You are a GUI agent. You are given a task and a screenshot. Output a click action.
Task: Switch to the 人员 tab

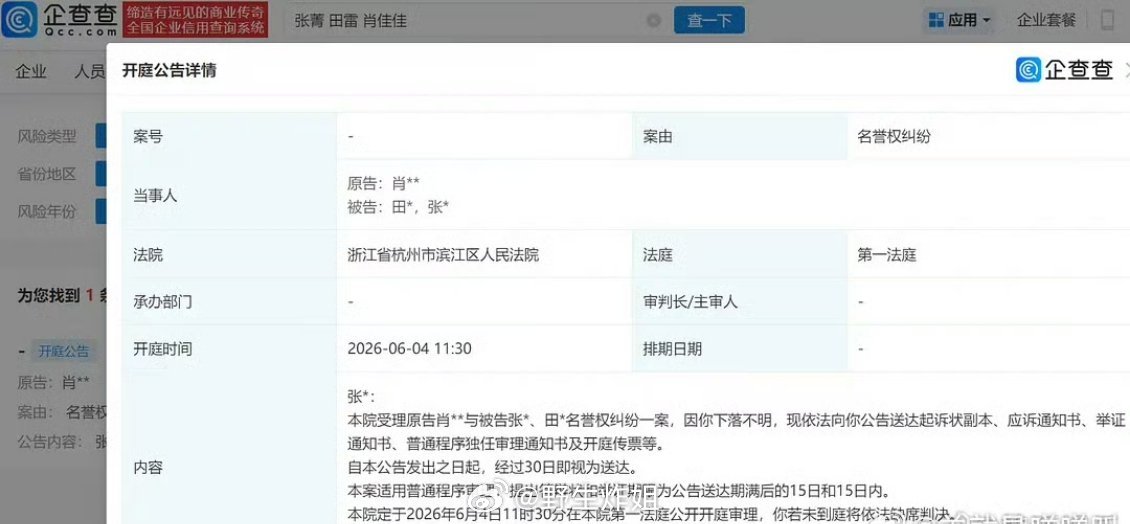[x=89, y=71]
